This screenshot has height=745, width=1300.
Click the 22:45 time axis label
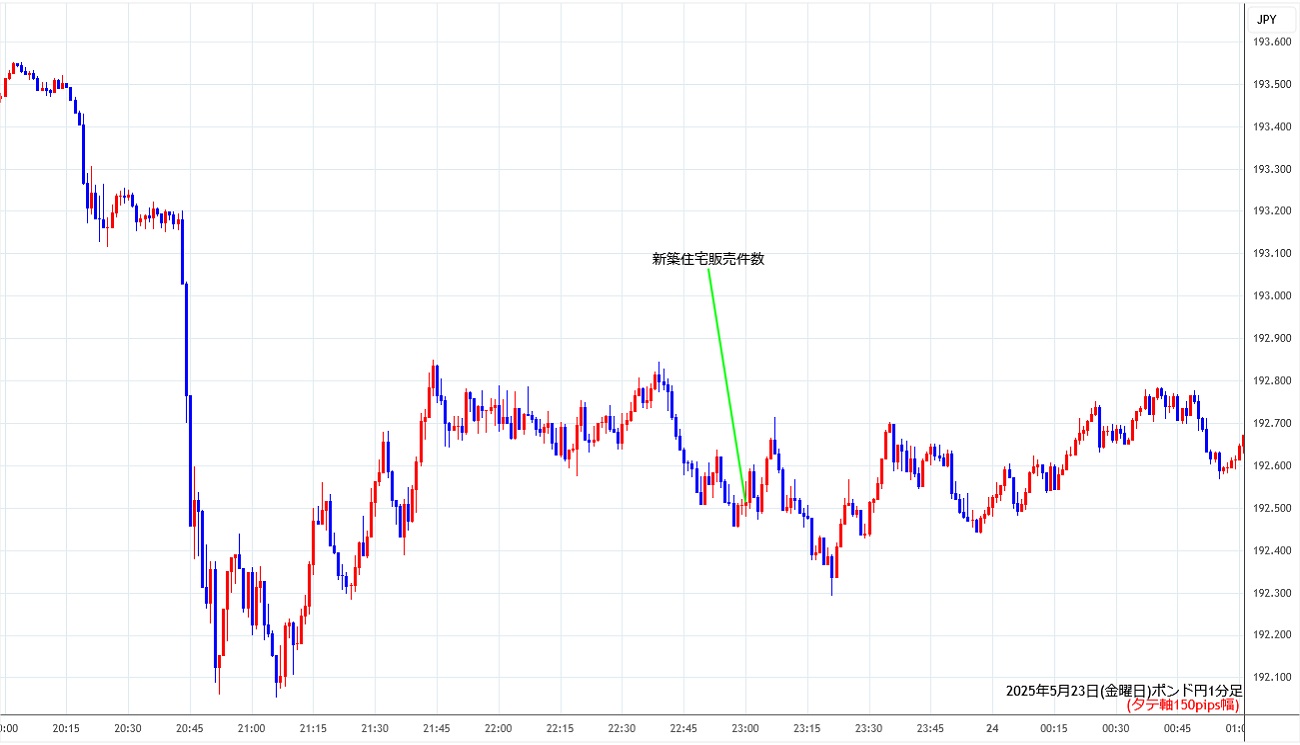[684, 729]
